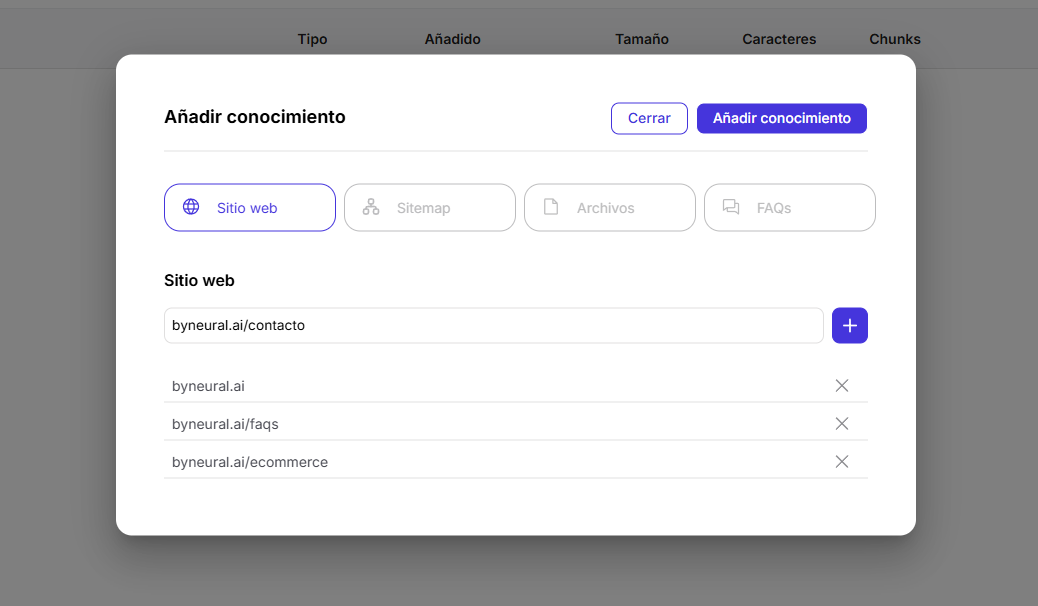Select the FAQs tab
The height and width of the screenshot is (606, 1038).
(789, 207)
